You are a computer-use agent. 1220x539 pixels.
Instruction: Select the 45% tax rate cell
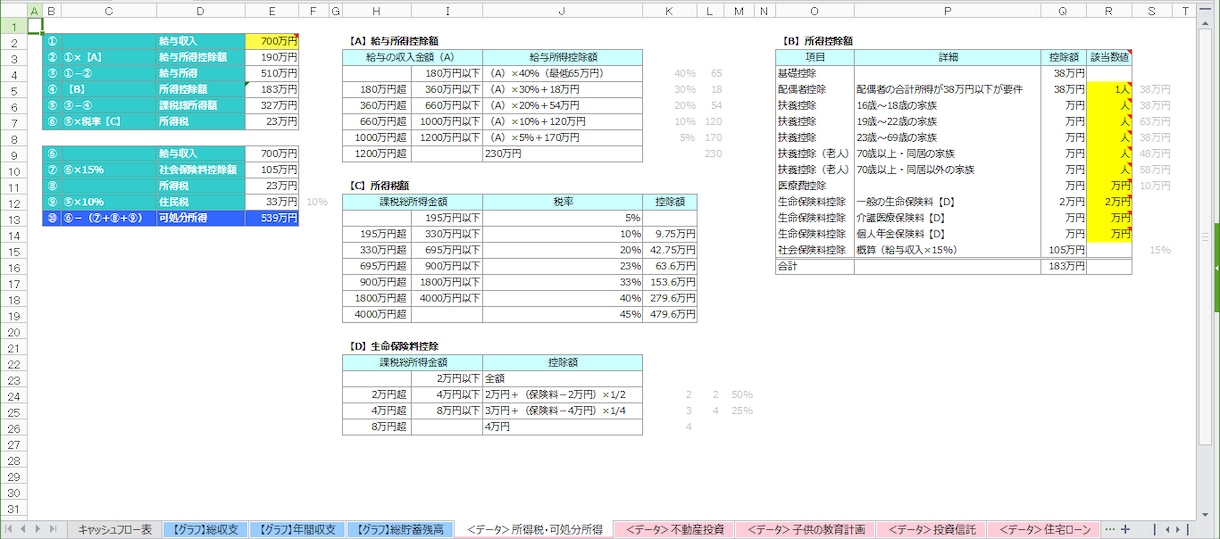[562, 314]
